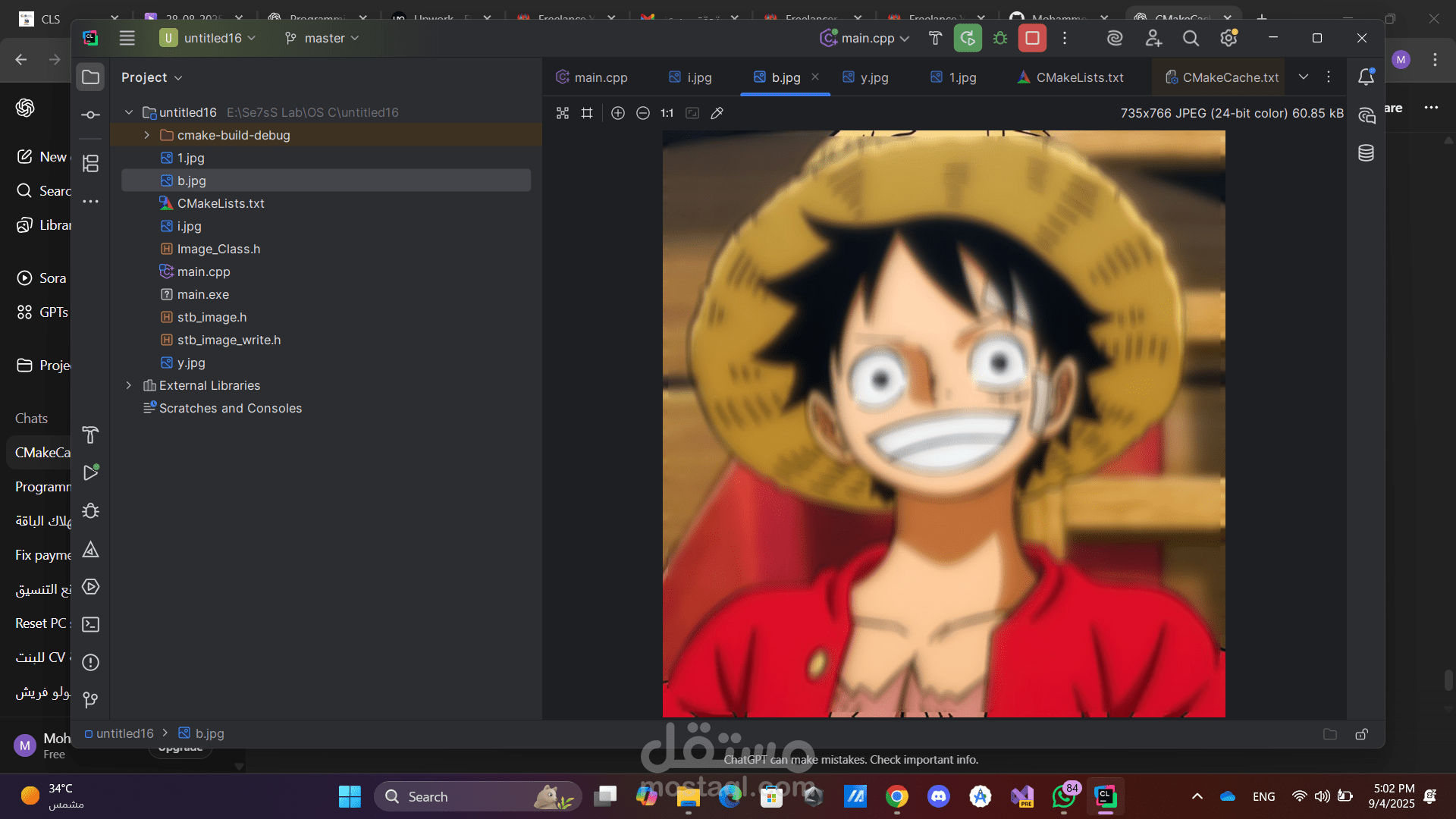This screenshot has width=1456, height=819.
Task: Open the Terminal tool window icon
Action: 90,624
